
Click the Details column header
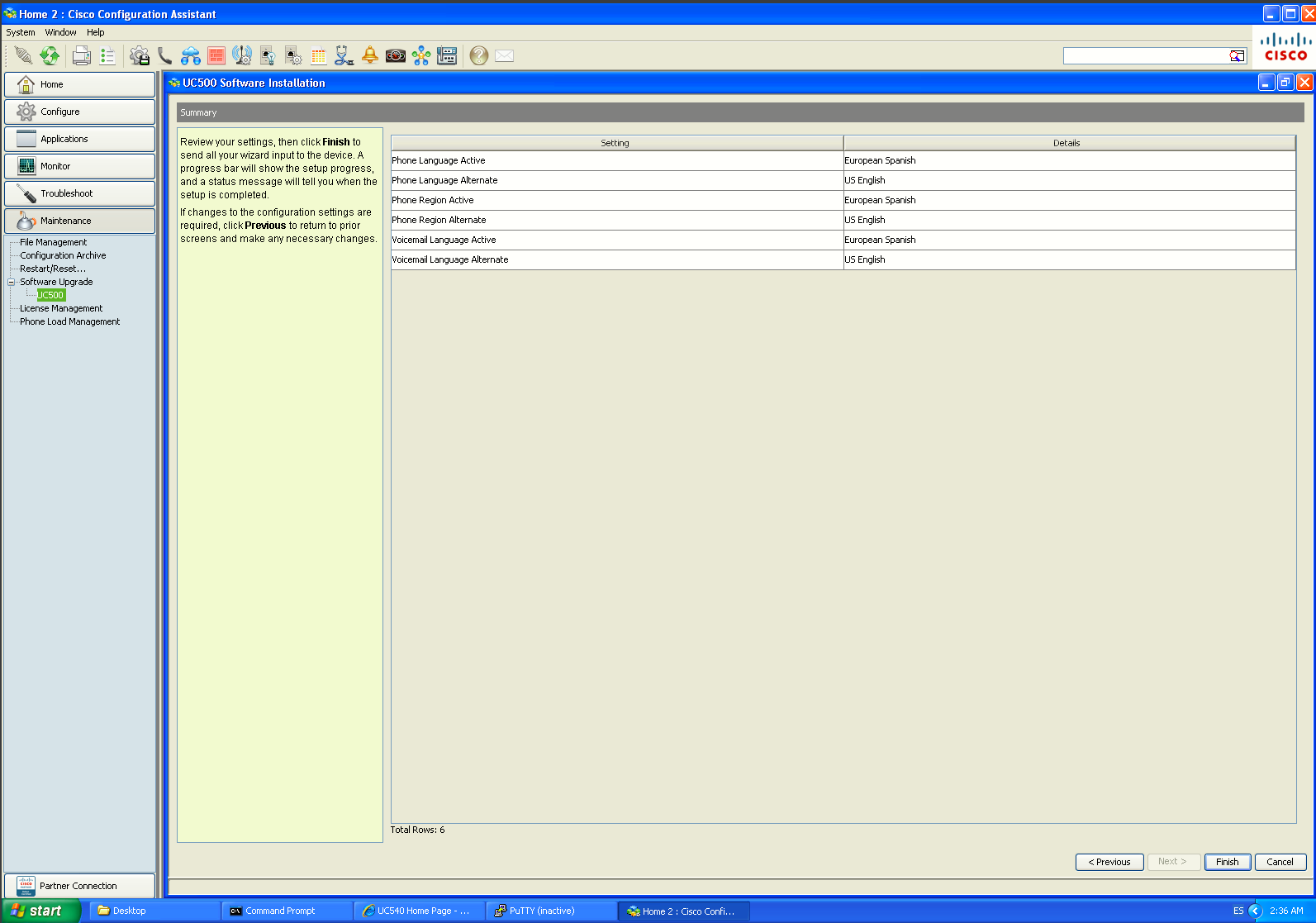pos(1070,143)
